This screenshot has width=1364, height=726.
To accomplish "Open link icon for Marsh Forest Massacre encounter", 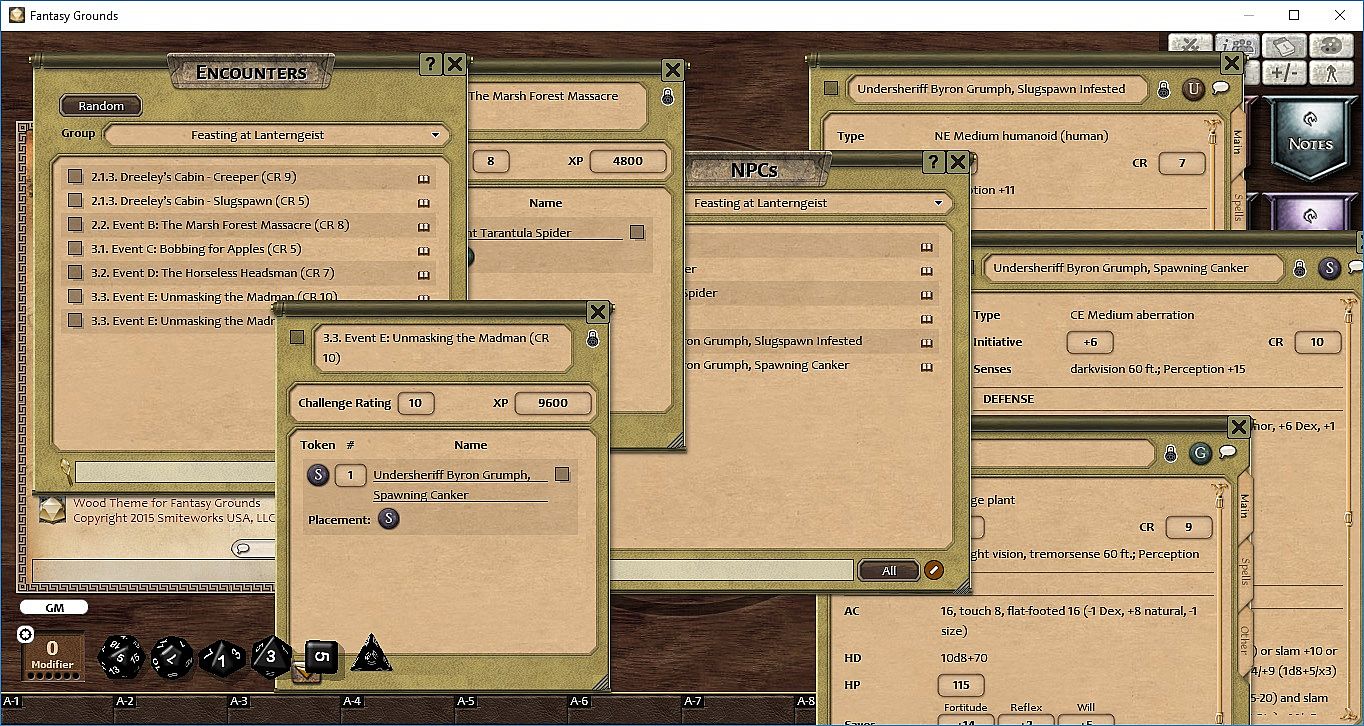I will coord(423,226).
